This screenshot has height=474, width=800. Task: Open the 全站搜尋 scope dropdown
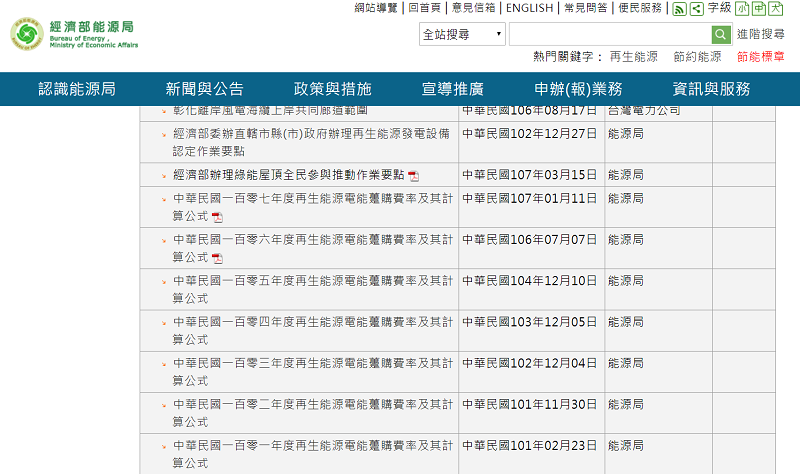(462, 34)
